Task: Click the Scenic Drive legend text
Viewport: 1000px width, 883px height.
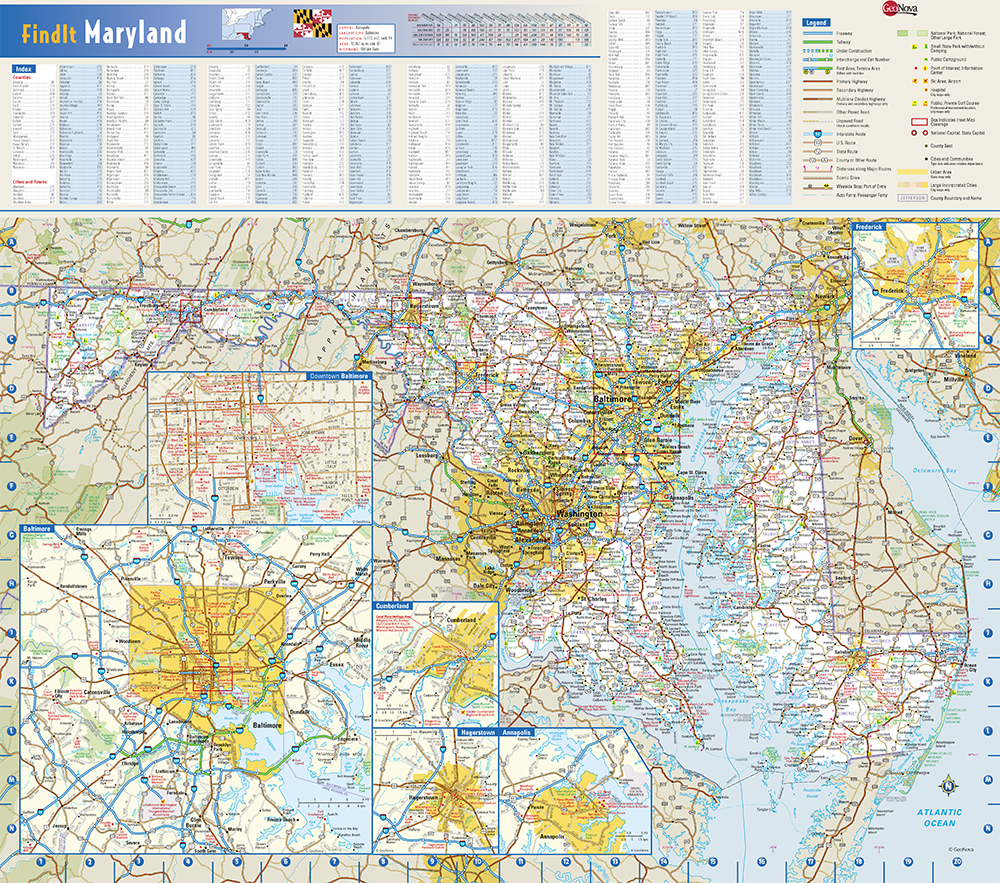Action: pos(848,178)
